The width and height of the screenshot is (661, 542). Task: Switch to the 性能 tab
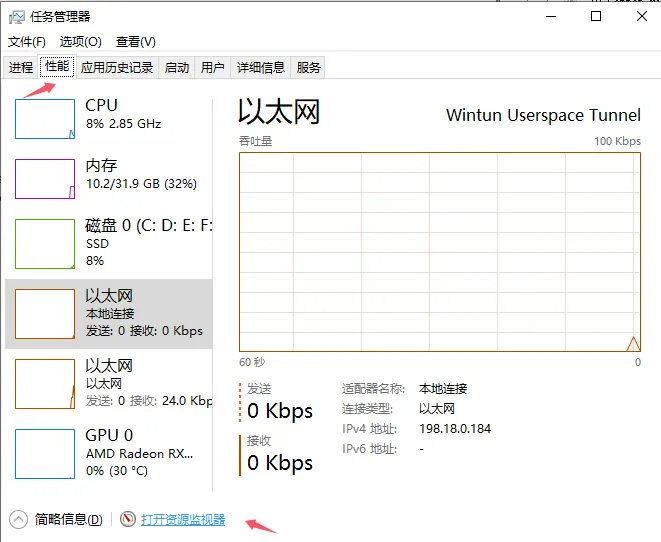(x=57, y=66)
